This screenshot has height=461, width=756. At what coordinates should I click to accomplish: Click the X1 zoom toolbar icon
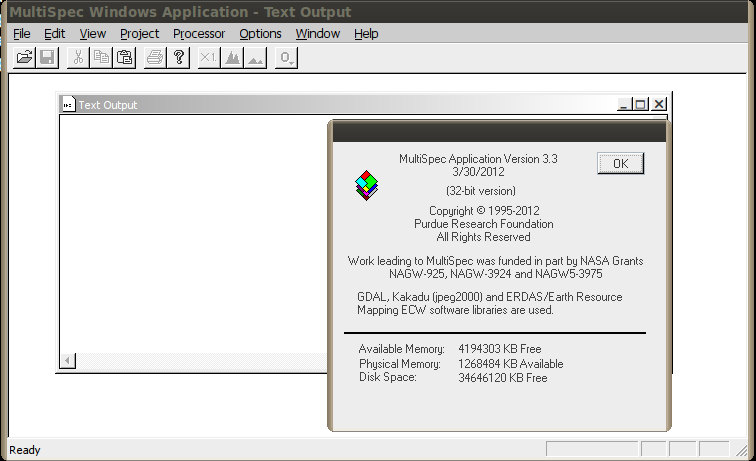(209, 58)
